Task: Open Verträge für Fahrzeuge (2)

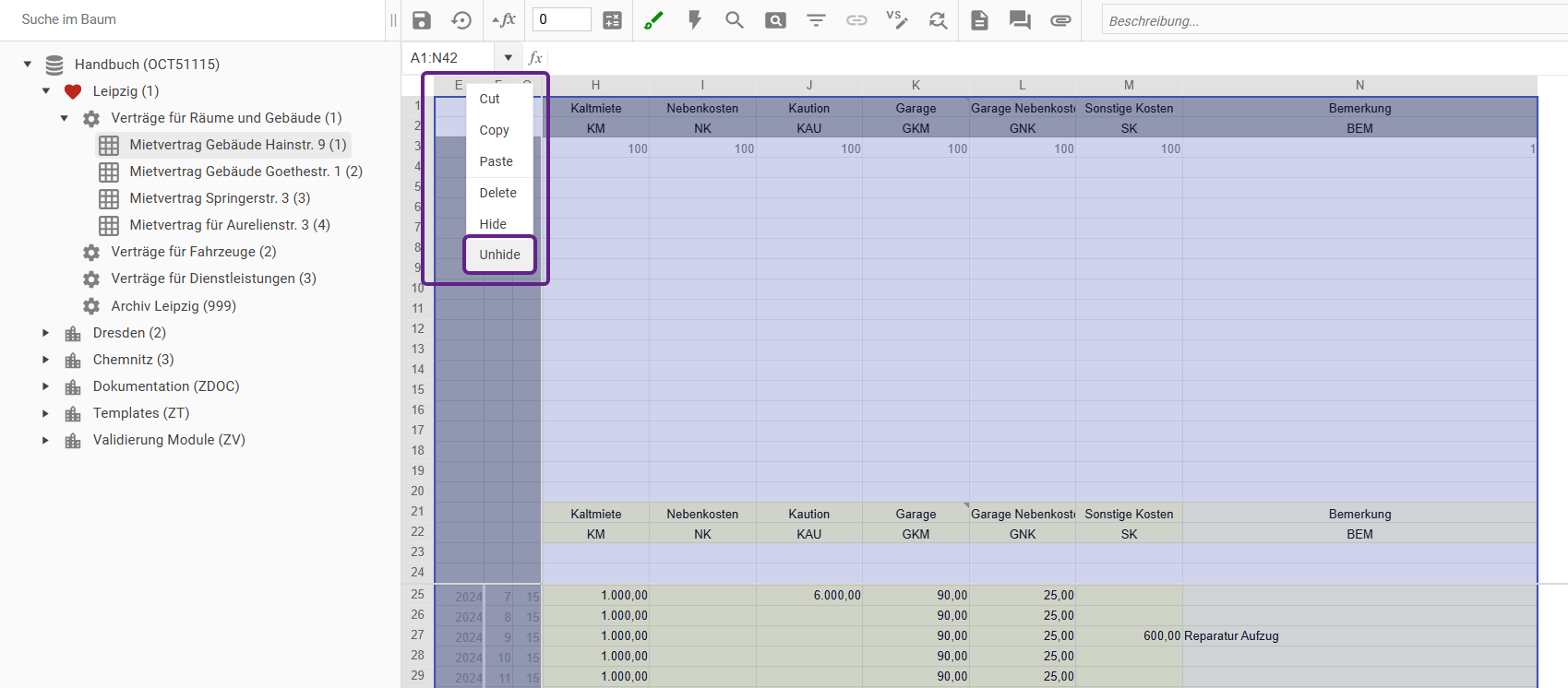Action: (x=193, y=252)
